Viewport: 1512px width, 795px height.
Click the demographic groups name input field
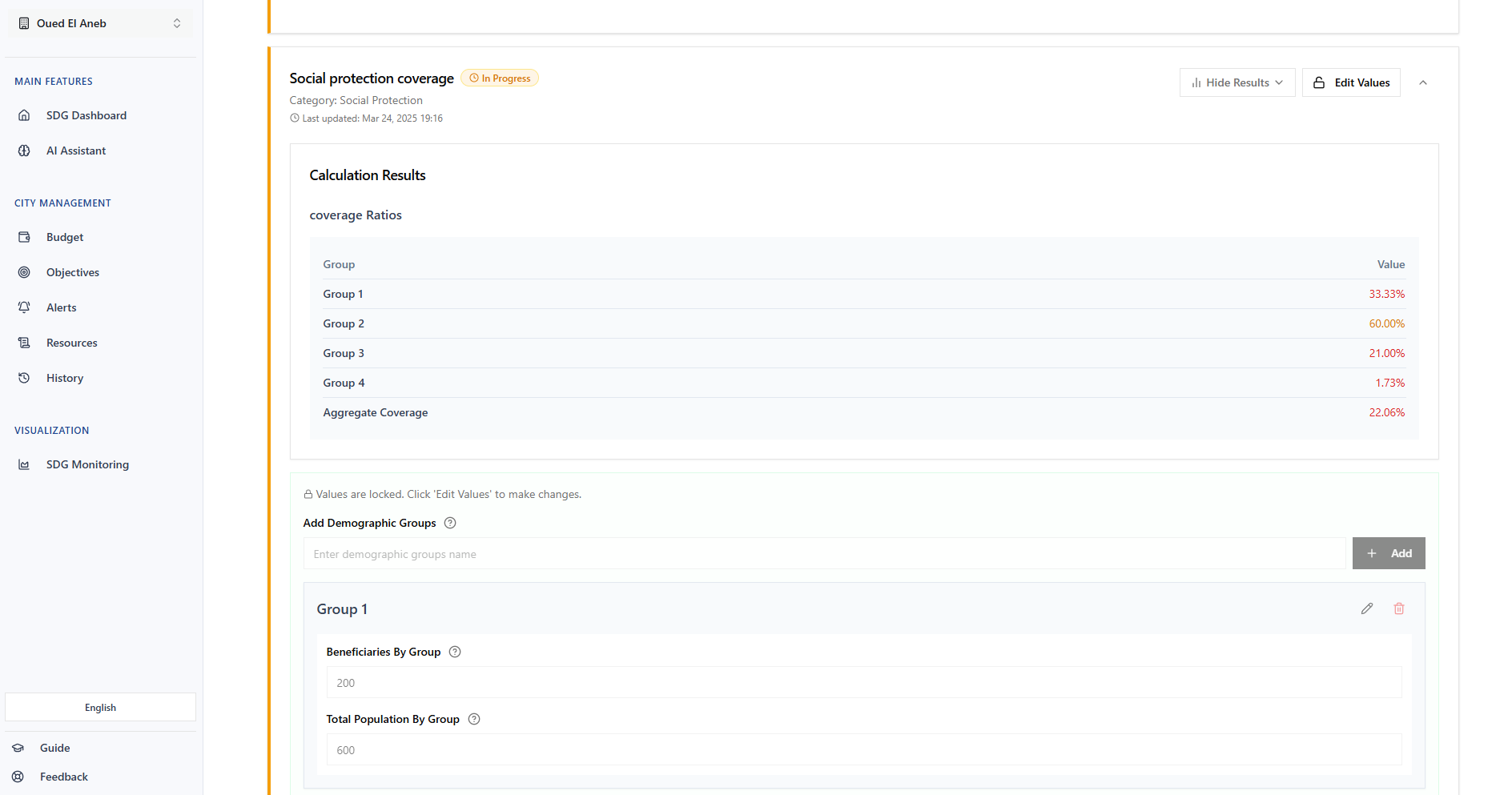point(801,553)
